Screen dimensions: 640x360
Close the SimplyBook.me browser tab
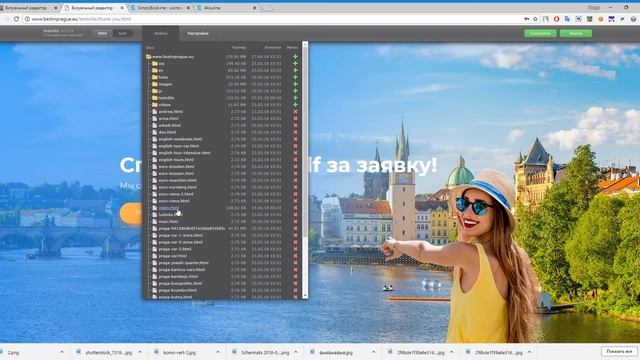(x=188, y=8)
